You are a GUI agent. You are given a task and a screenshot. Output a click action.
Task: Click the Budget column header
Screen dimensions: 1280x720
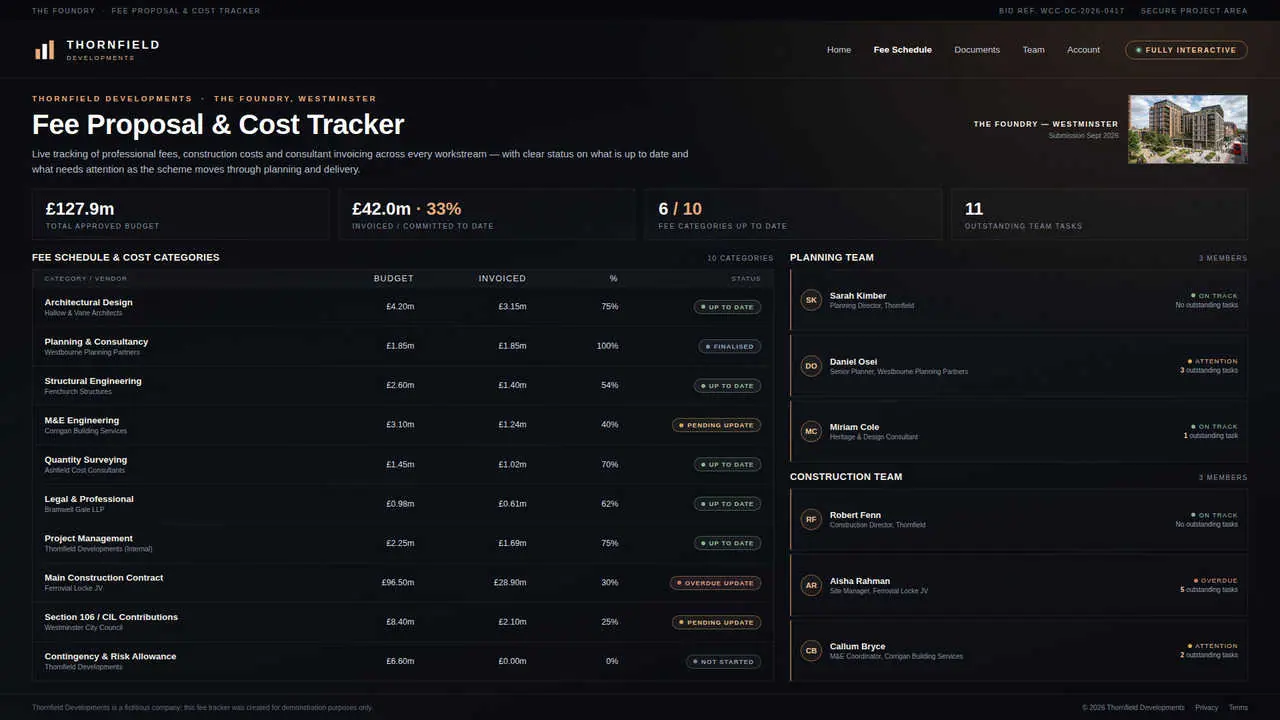(394, 279)
